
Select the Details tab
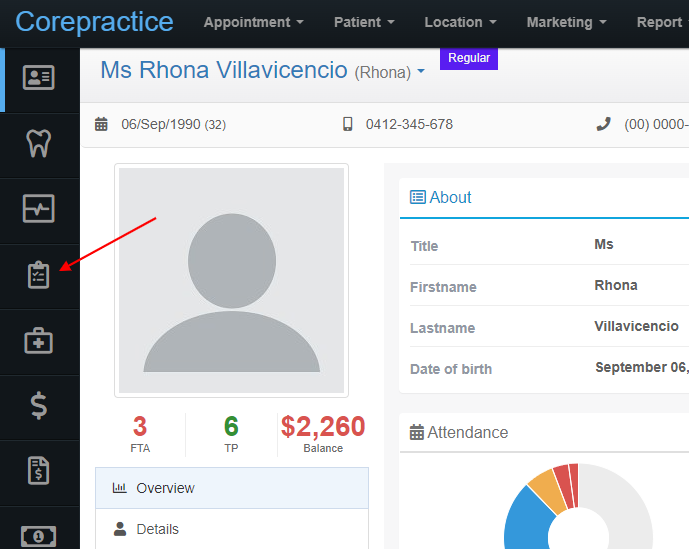coord(232,529)
